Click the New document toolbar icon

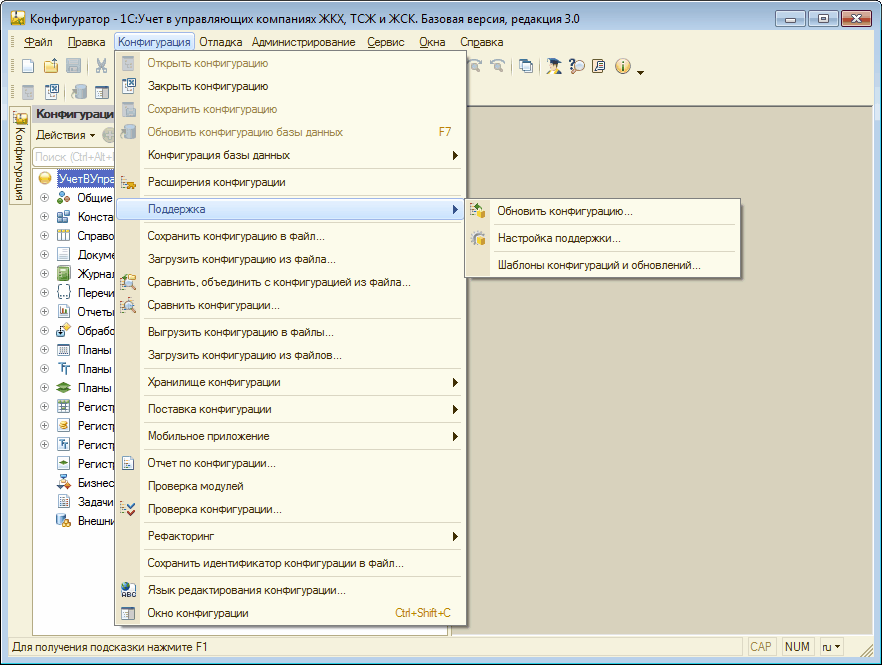[x=28, y=66]
